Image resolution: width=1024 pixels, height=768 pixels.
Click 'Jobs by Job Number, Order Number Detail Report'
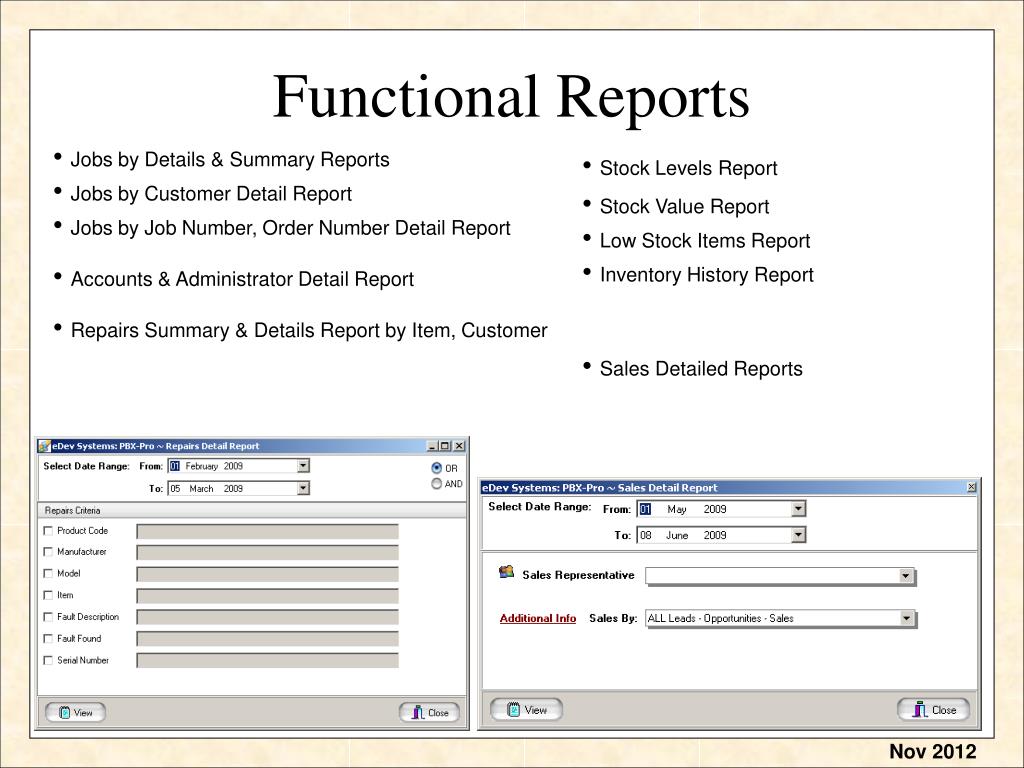click(x=291, y=228)
